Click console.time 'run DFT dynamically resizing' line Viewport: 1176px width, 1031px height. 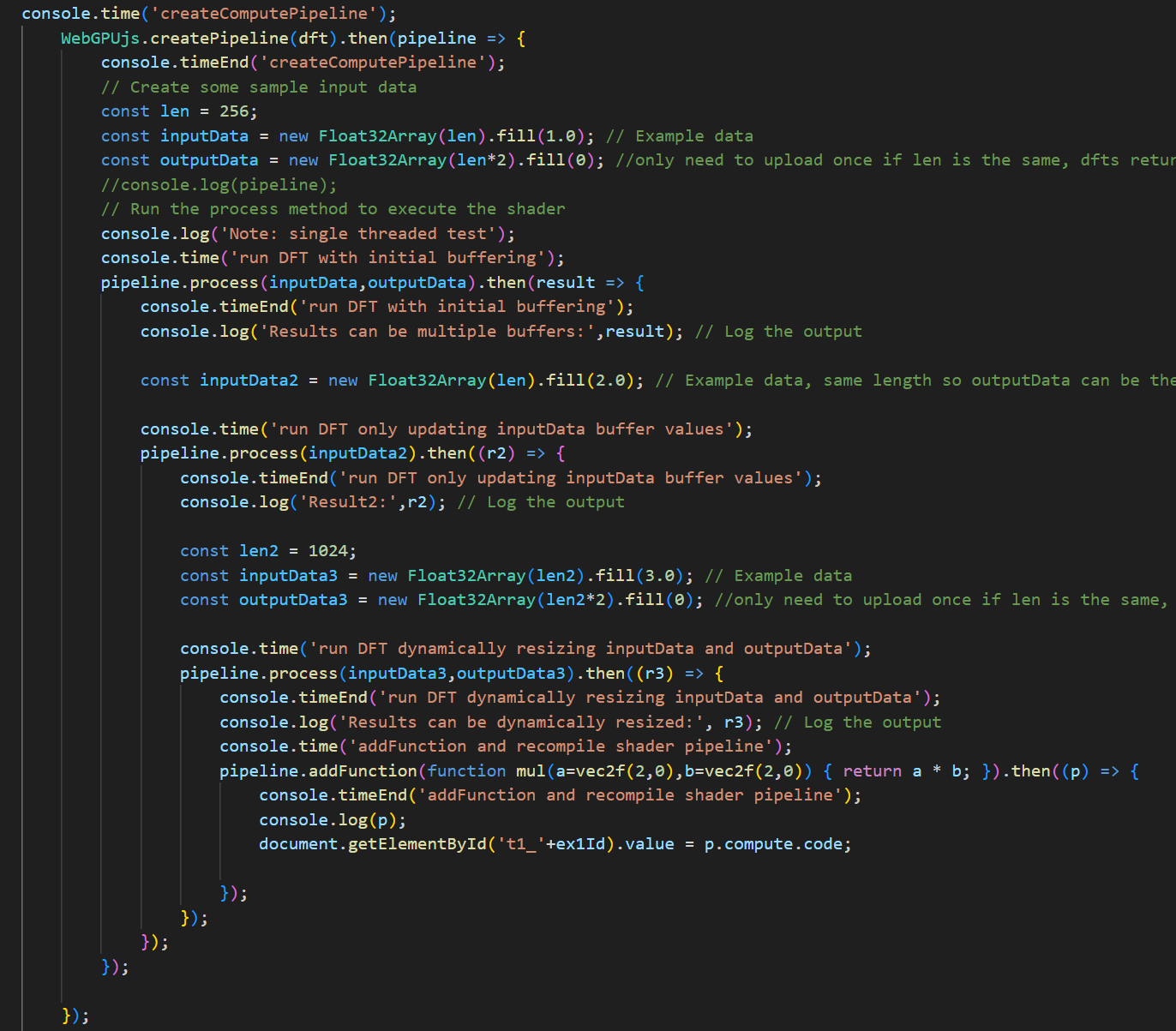click(x=525, y=649)
